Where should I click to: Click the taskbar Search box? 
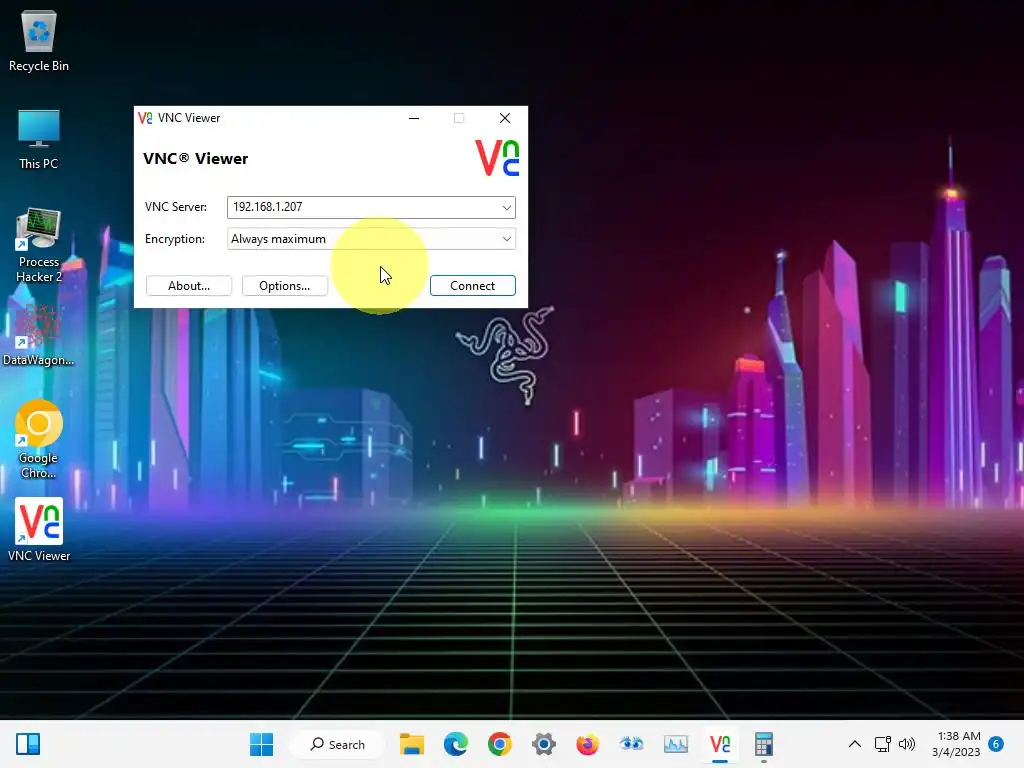pos(338,744)
